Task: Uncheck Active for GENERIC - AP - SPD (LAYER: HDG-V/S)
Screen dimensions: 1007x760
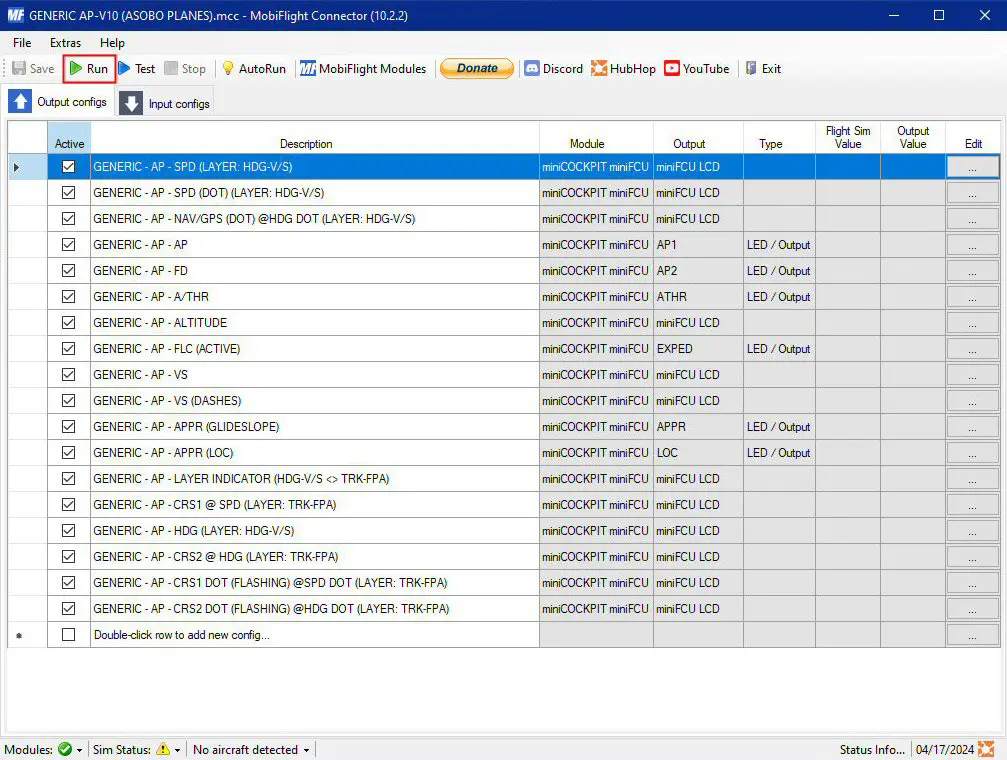Action: (69, 166)
